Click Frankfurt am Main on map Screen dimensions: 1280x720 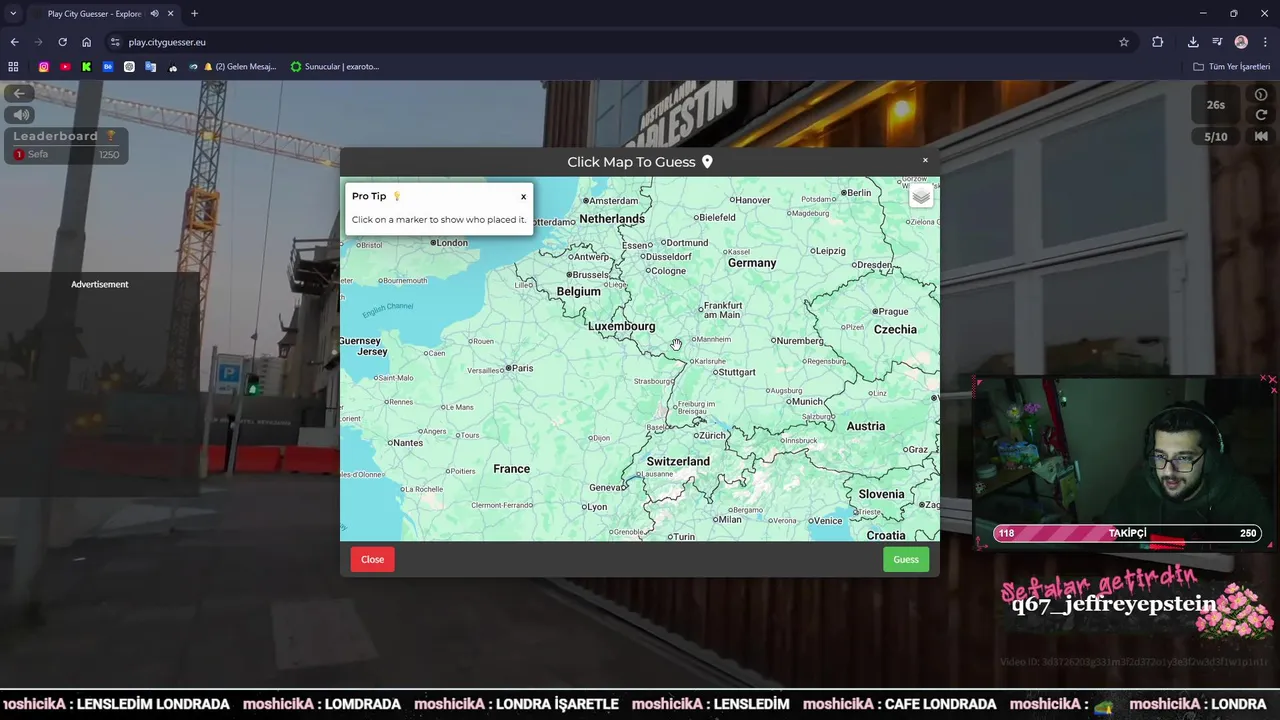click(x=722, y=310)
